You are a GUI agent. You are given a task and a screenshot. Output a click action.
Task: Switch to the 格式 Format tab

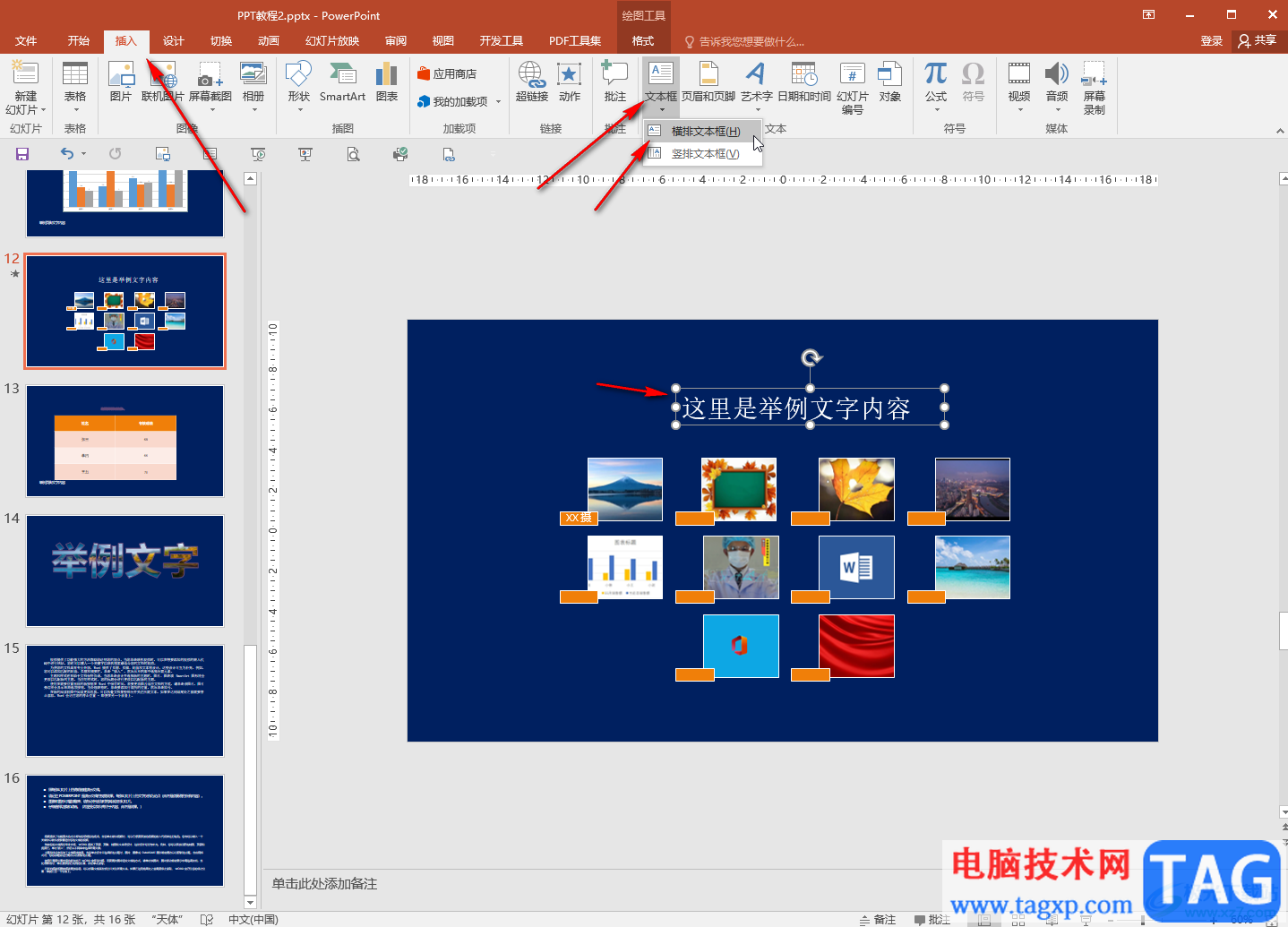[x=643, y=41]
